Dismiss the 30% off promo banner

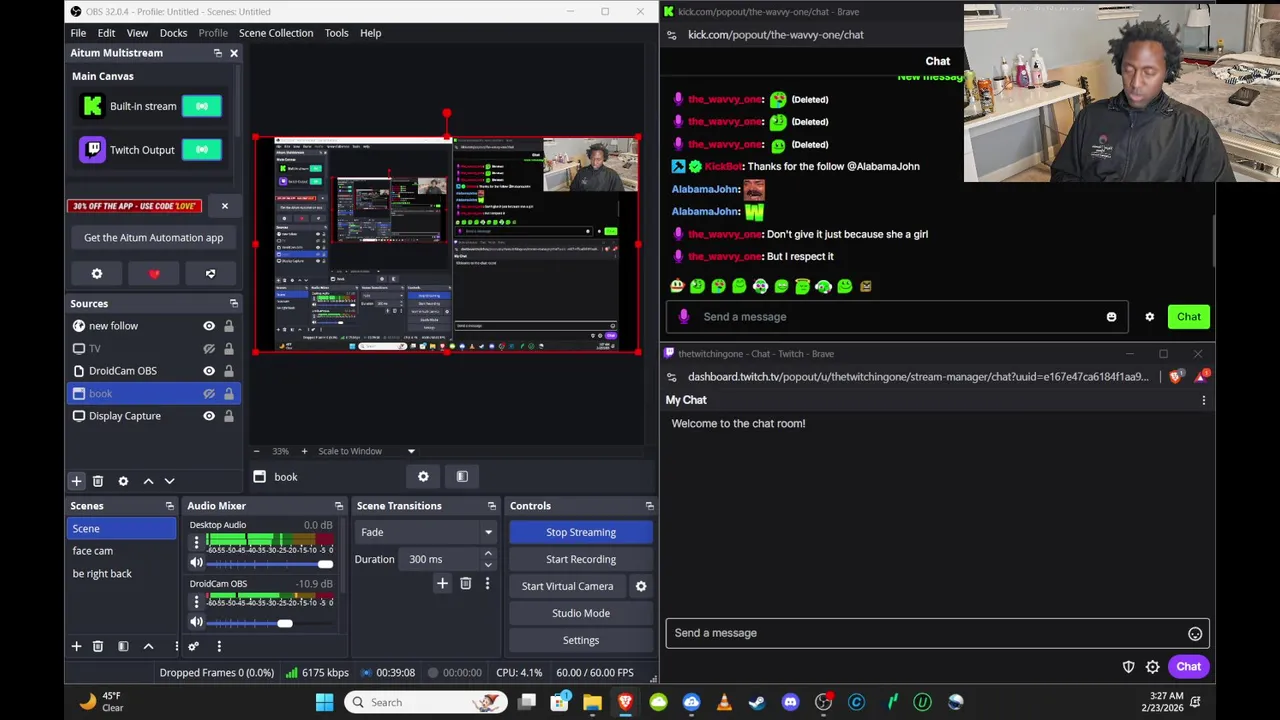click(x=224, y=206)
